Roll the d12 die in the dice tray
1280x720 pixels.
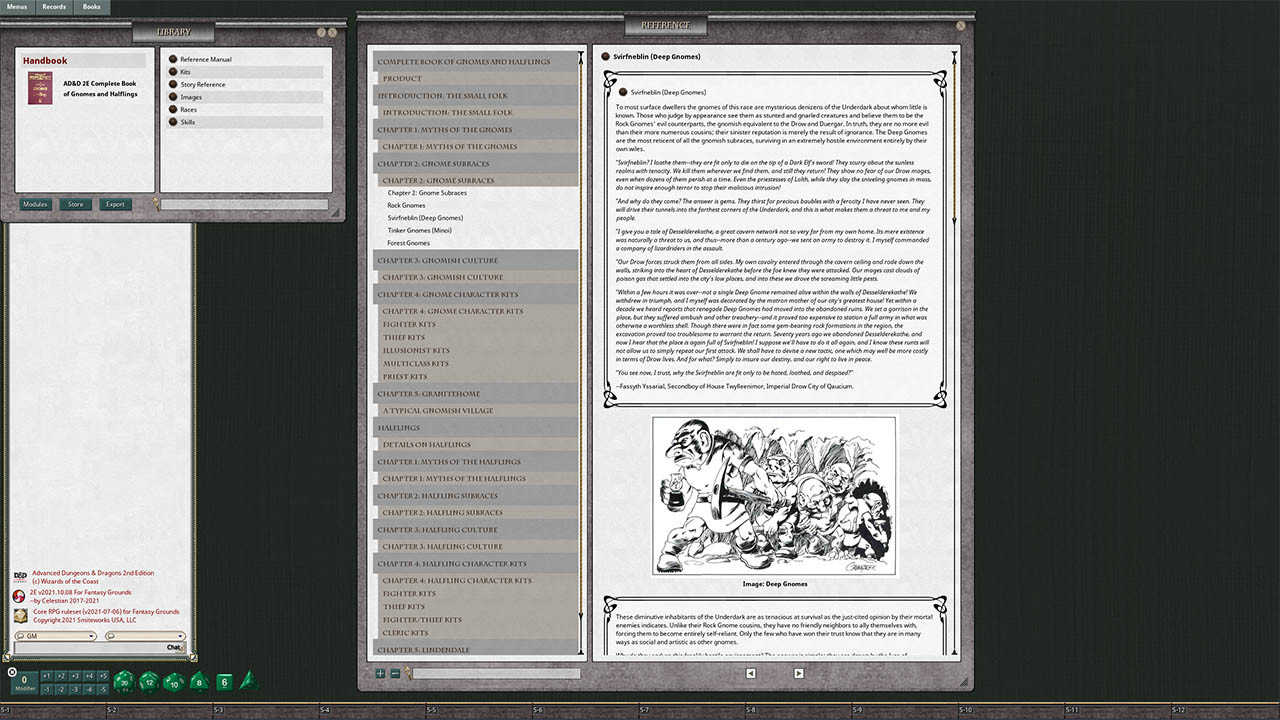point(148,682)
